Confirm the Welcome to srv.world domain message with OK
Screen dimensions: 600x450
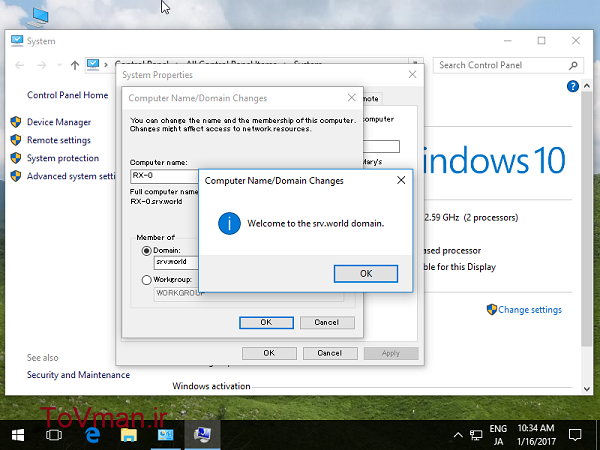pos(366,274)
